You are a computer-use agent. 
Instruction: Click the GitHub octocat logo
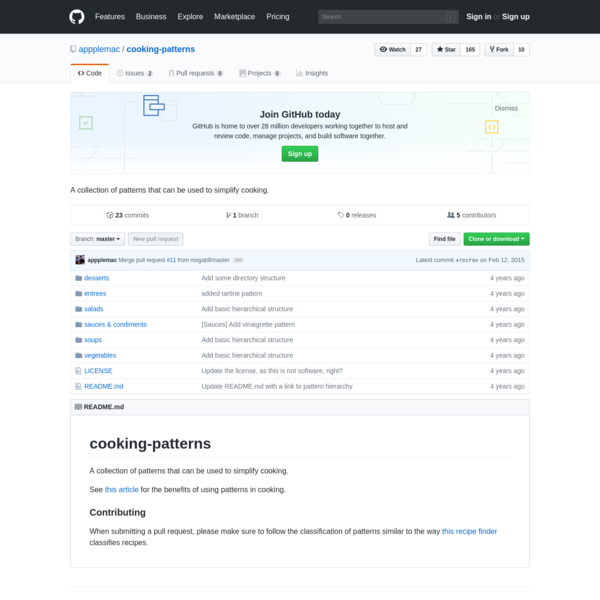tap(77, 17)
